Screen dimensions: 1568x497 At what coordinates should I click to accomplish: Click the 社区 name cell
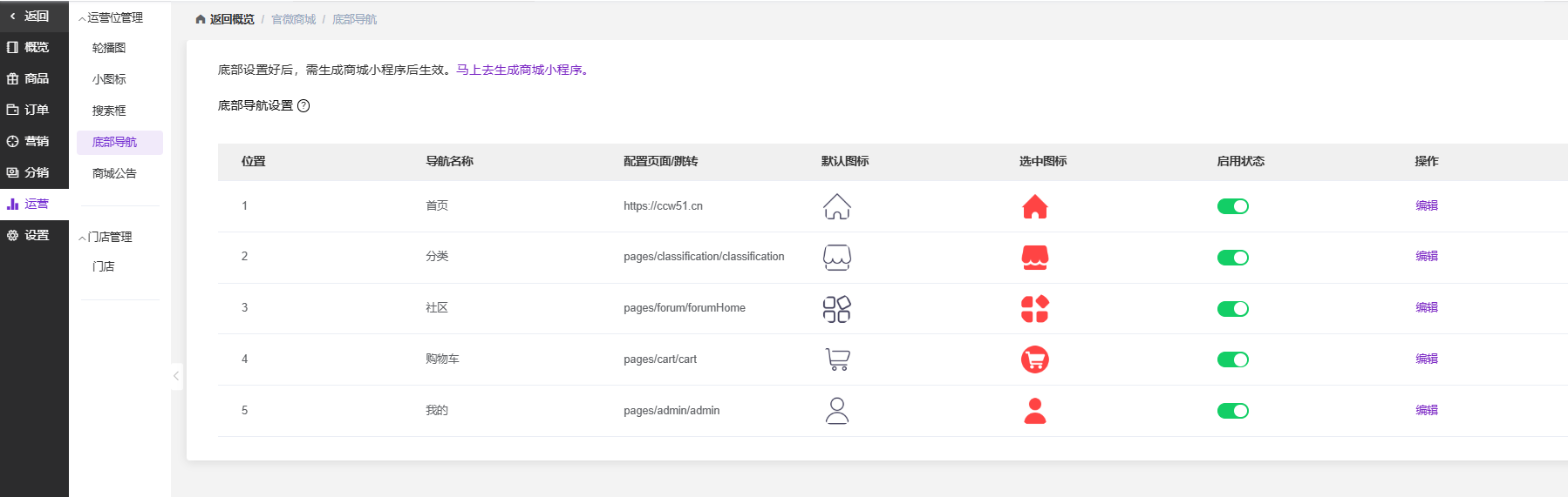click(x=437, y=308)
